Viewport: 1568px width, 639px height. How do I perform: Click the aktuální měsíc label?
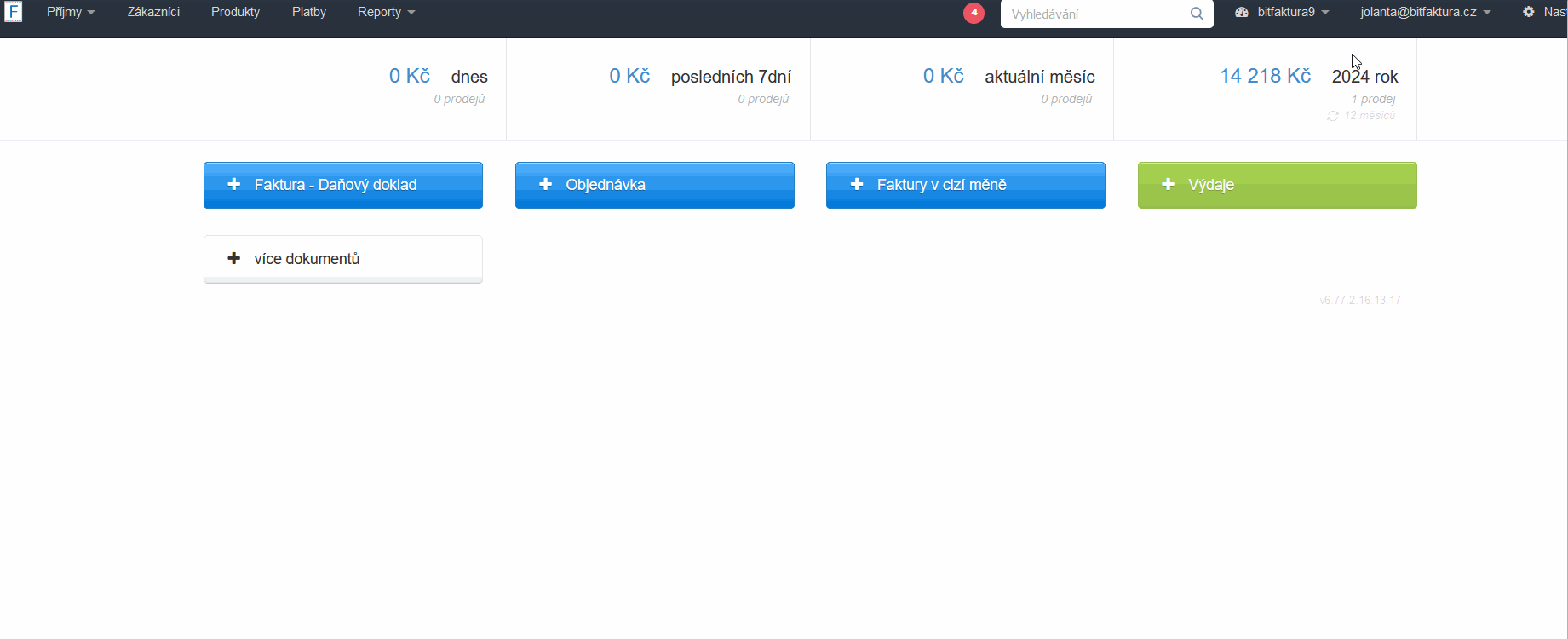1040,77
